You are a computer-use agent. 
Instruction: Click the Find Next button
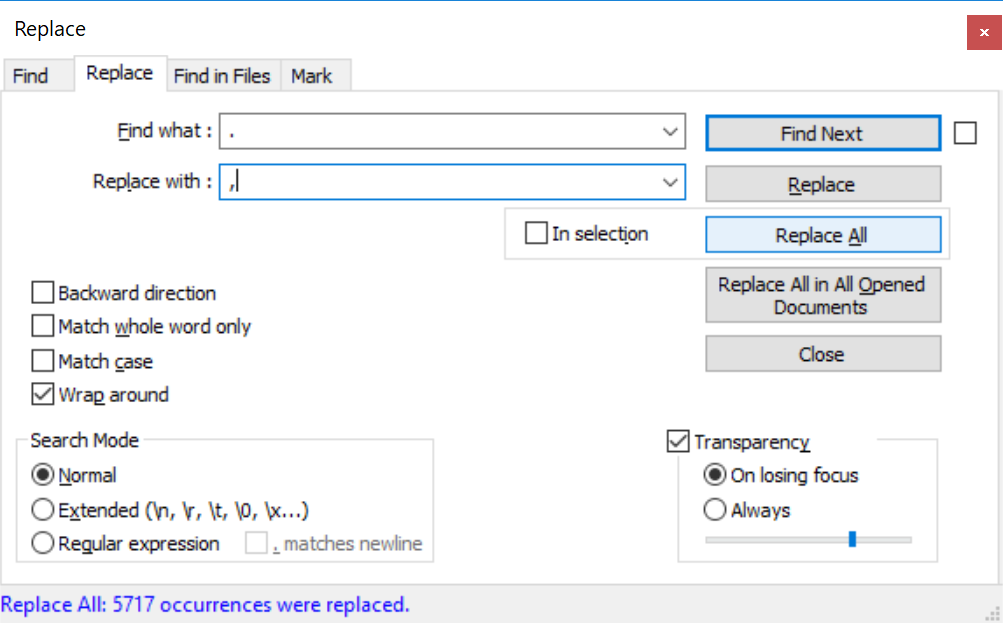point(822,134)
